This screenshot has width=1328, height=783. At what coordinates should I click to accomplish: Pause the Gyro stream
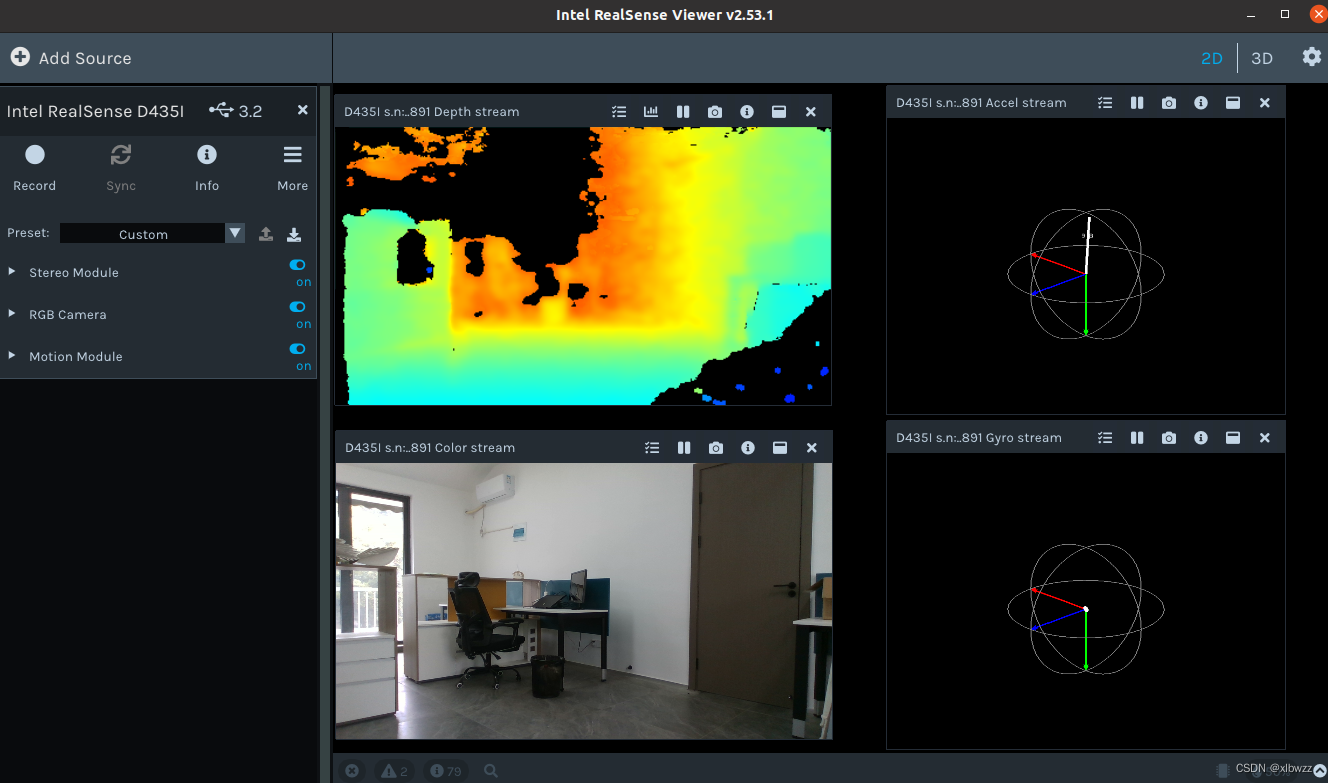(1137, 438)
